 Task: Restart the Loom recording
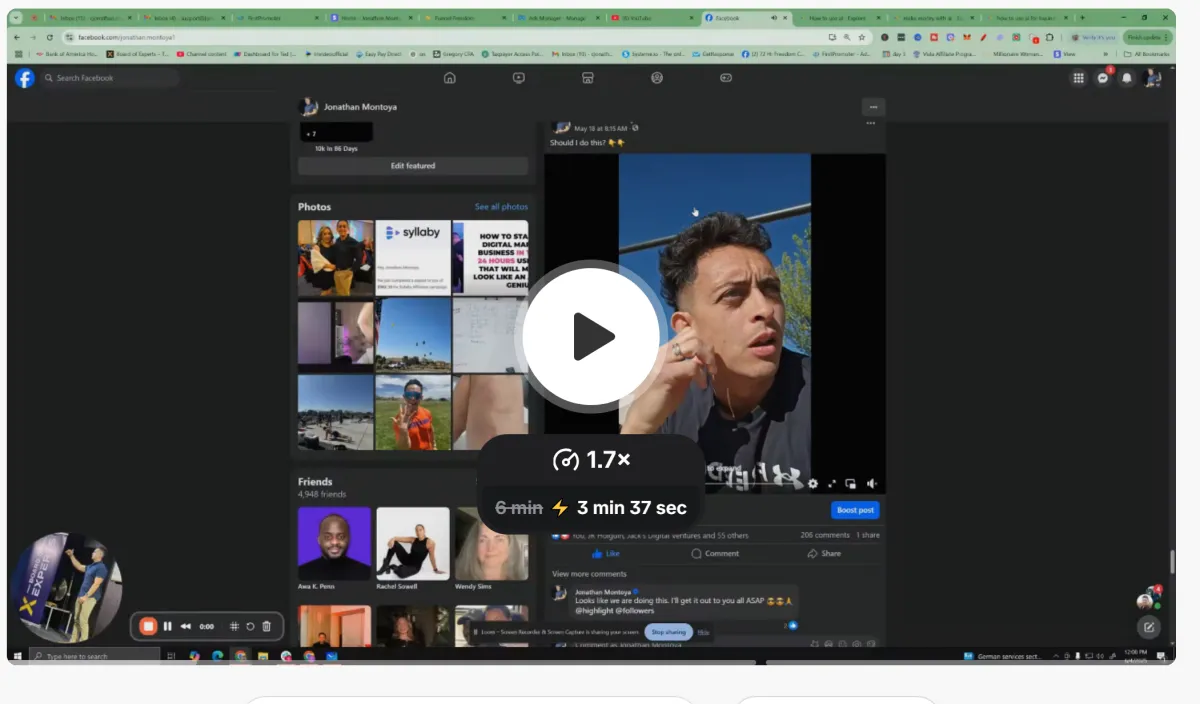[x=250, y=626]
